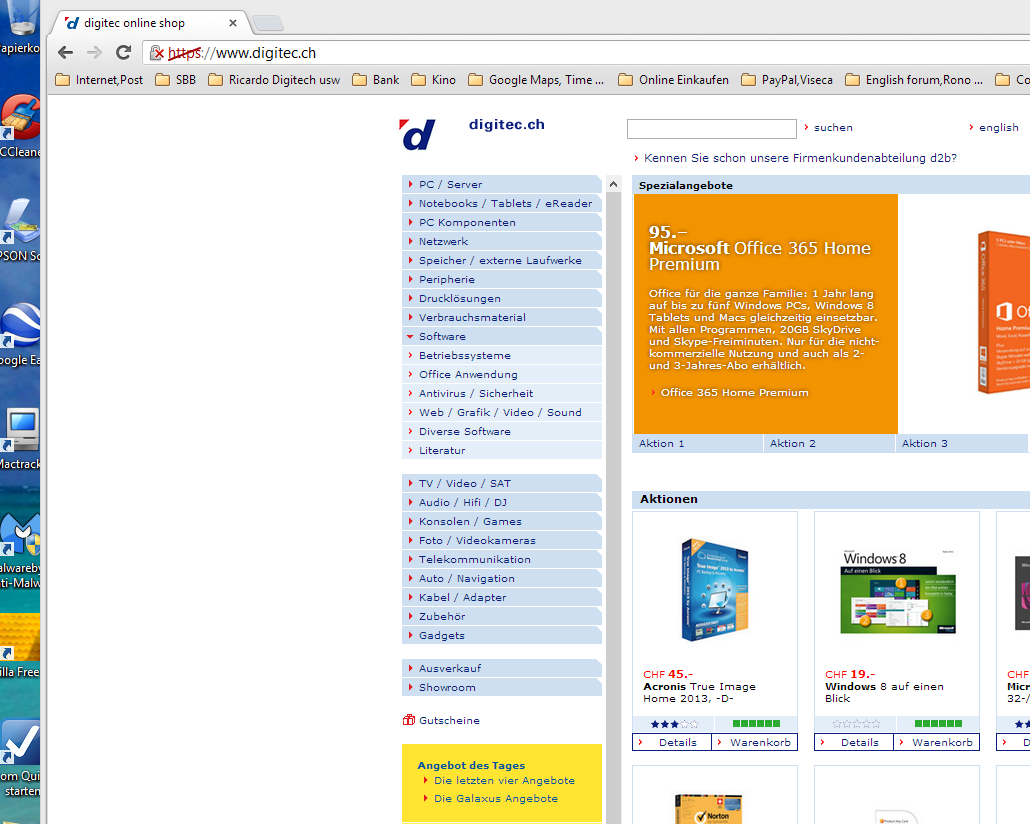Click the suchen search link

(x=832, y=128)
